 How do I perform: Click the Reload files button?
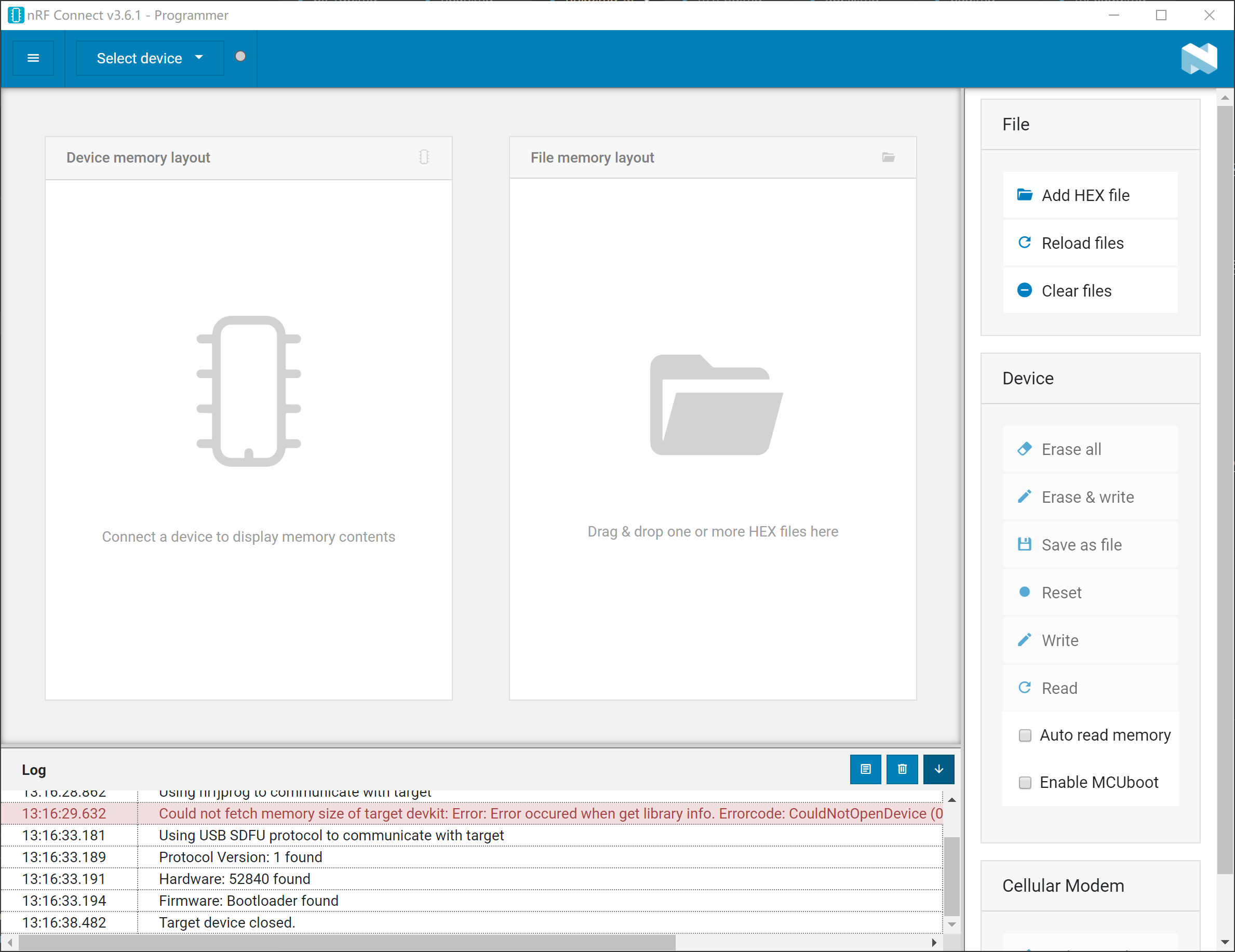1090,243
